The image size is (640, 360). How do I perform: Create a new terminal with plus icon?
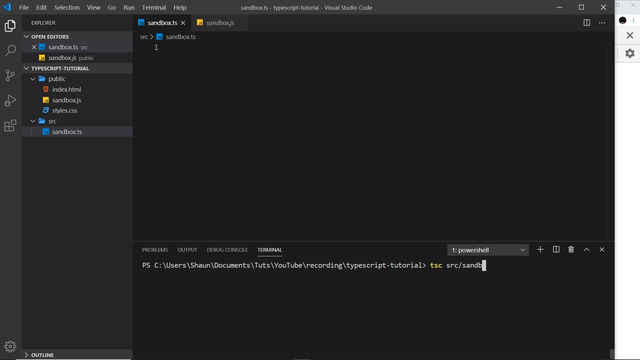(540, 249)
